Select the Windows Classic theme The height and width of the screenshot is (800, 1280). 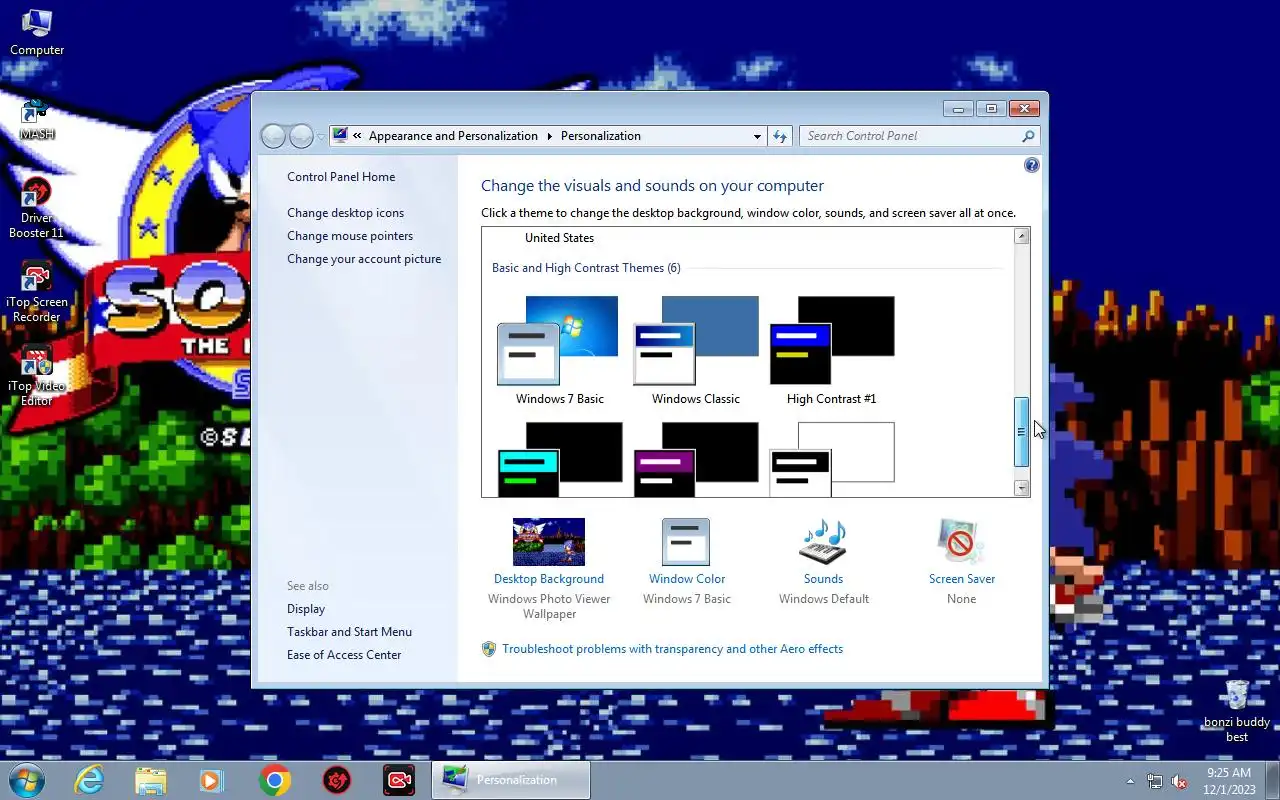696,349
